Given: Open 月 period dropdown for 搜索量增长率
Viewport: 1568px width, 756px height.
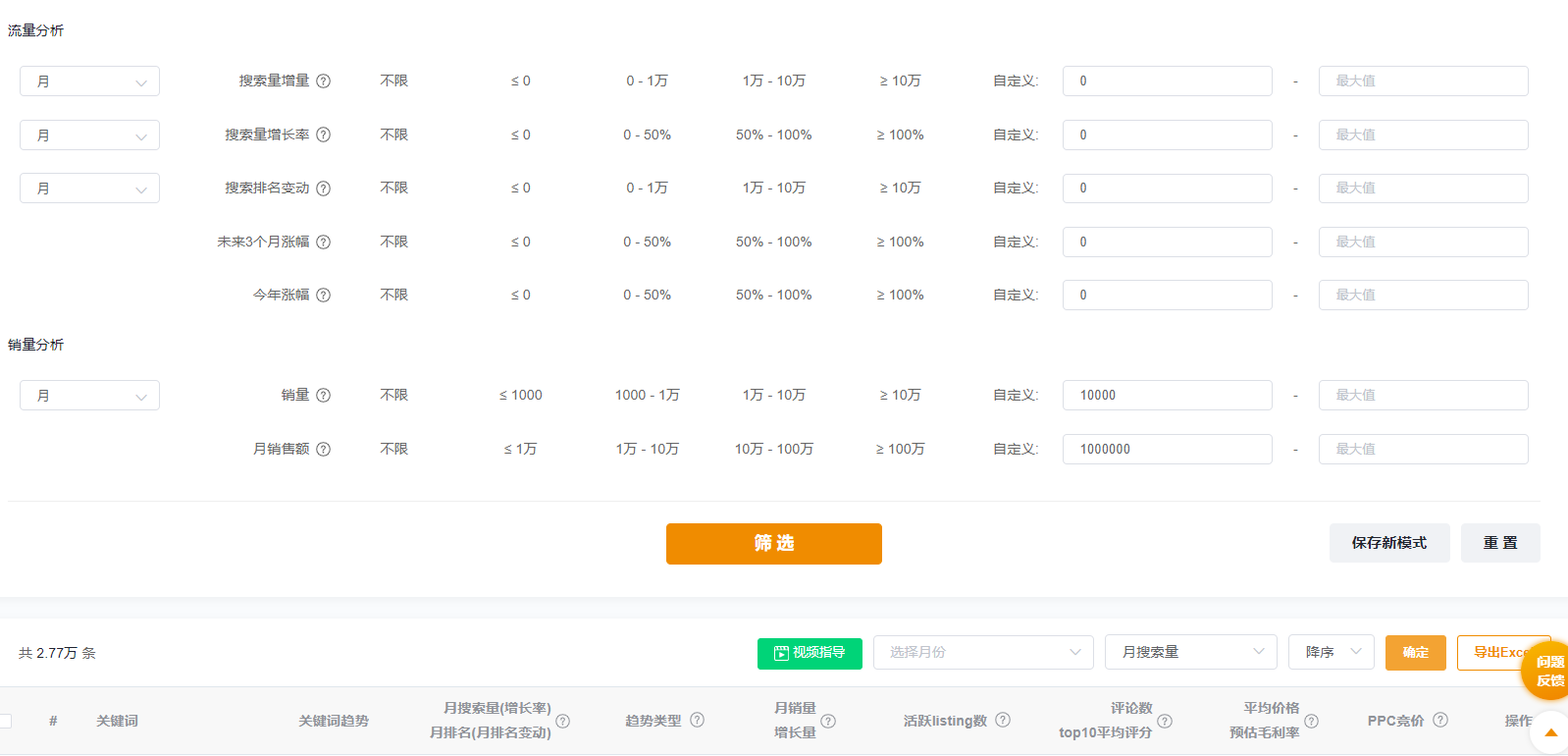Looking at the screenshot, I should [89, 135].
